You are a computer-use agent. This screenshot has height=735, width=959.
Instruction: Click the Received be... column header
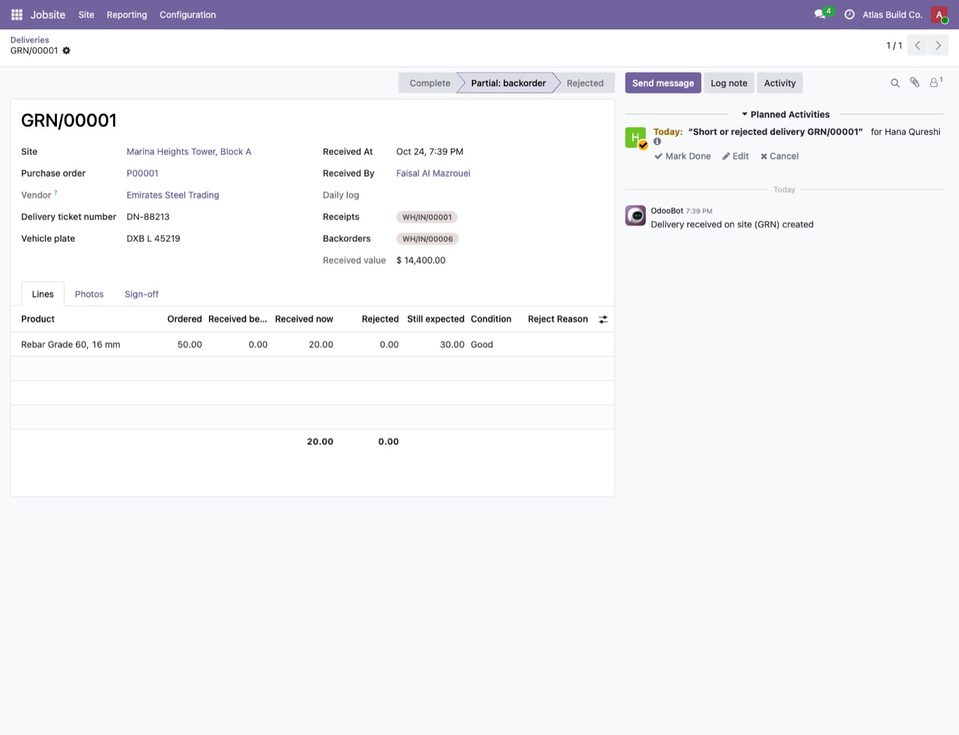(x=237, y=319)
